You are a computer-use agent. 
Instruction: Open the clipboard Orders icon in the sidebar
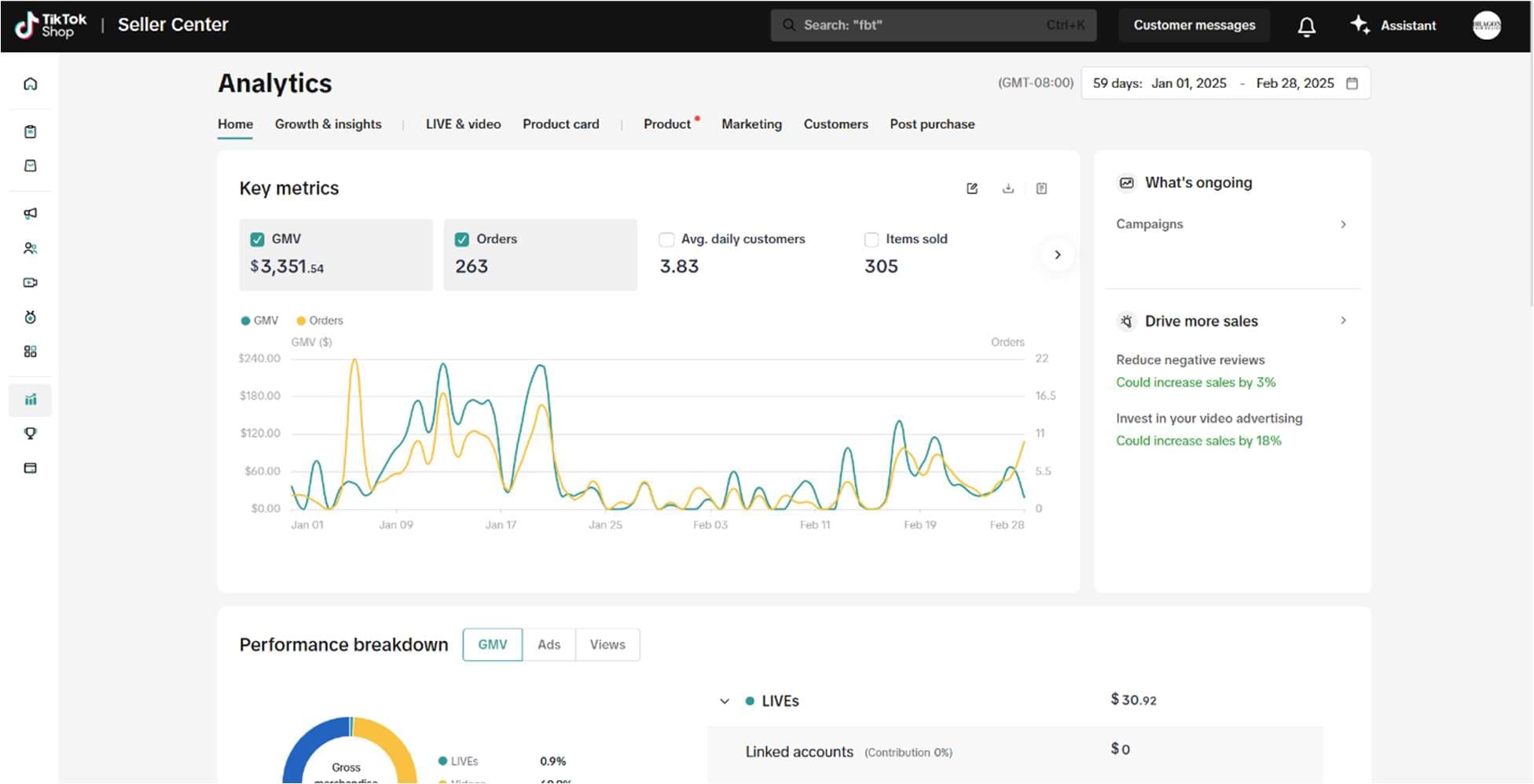coord(31,132)
